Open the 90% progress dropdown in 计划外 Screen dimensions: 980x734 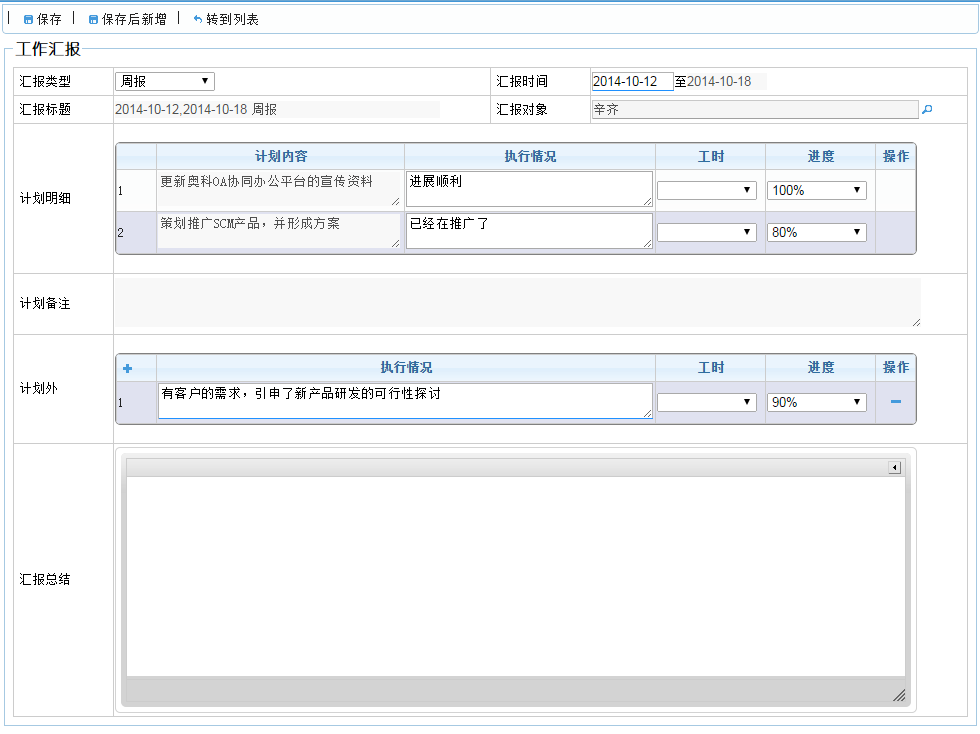coord(816,402)
